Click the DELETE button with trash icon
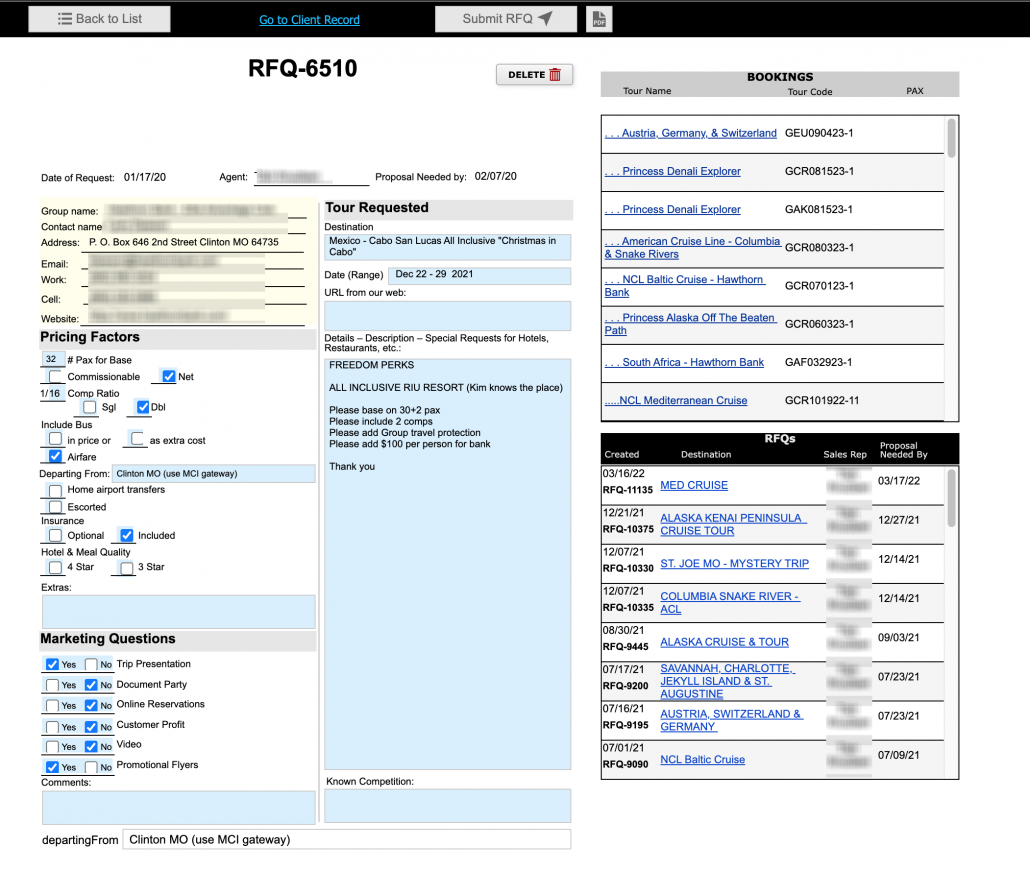The width and height of the screenshot is (1030, 870). (x=534, y=75)
